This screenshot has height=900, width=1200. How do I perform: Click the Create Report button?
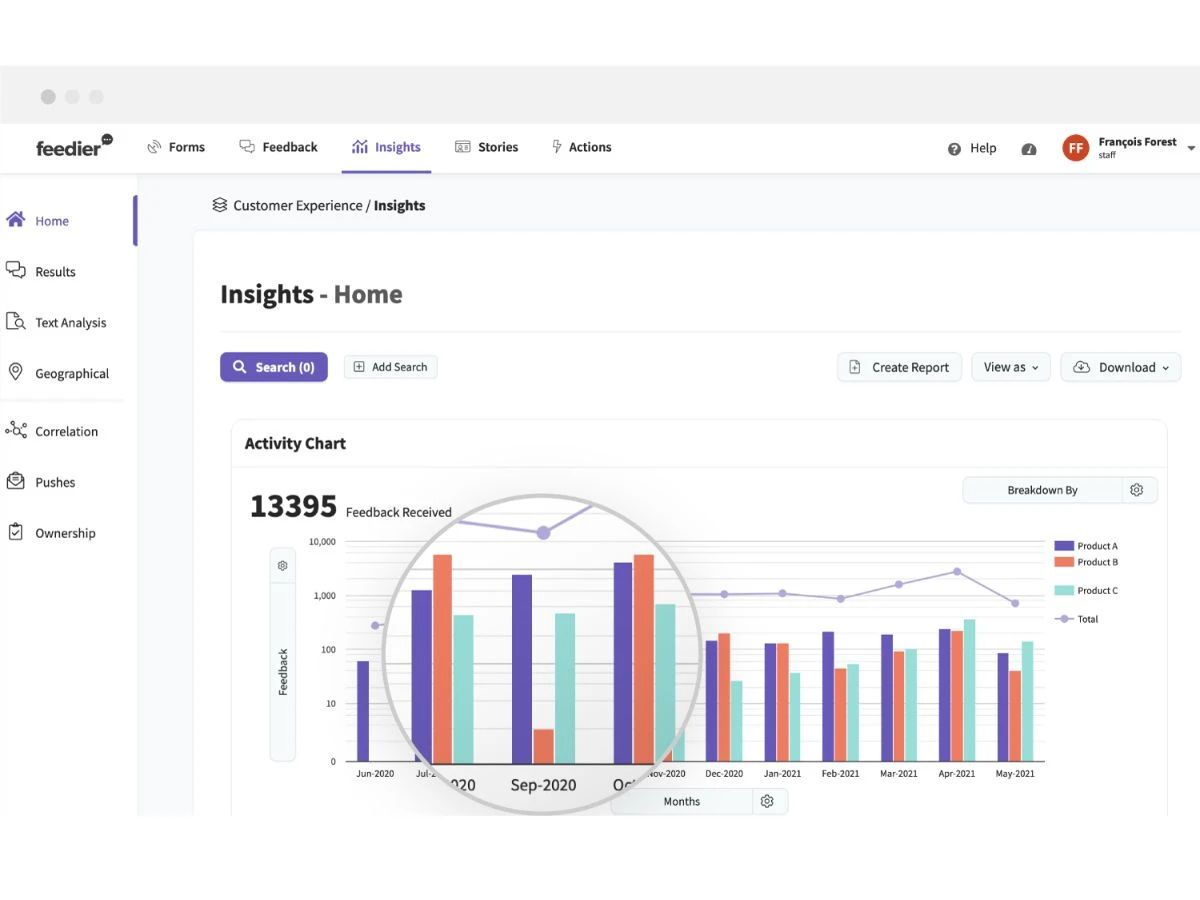899,367
